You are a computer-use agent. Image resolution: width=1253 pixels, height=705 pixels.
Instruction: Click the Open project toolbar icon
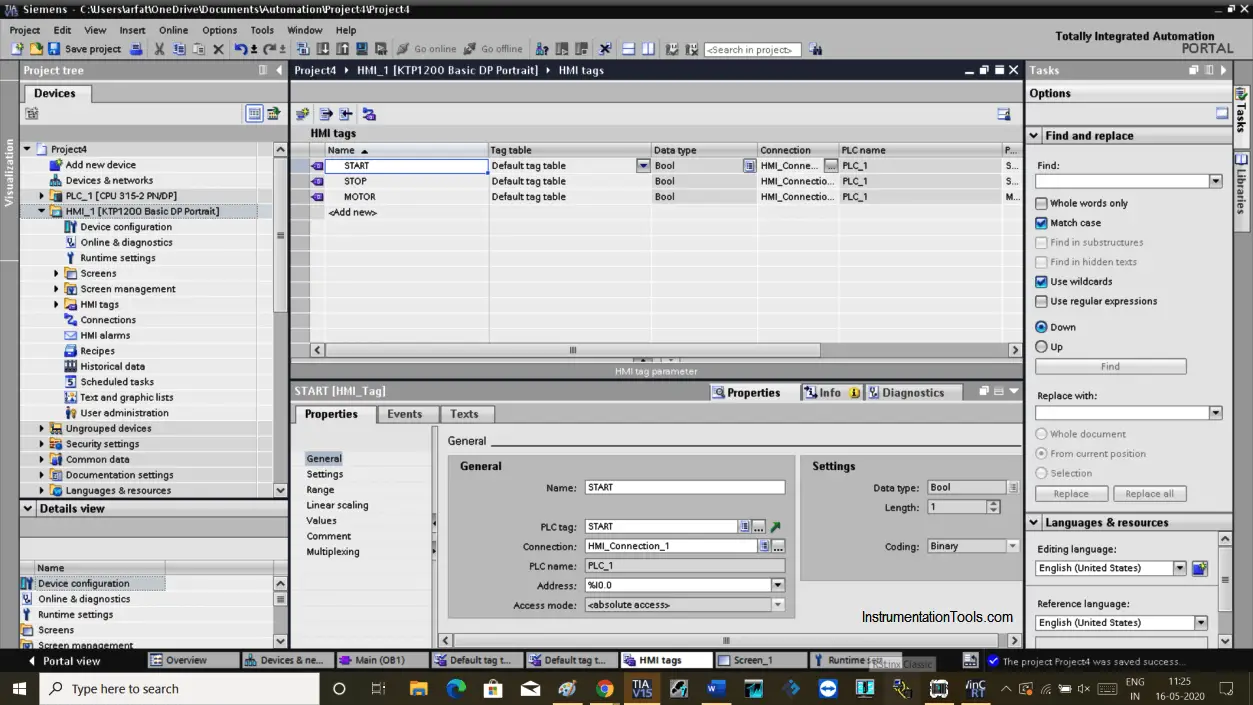[36, 49]
